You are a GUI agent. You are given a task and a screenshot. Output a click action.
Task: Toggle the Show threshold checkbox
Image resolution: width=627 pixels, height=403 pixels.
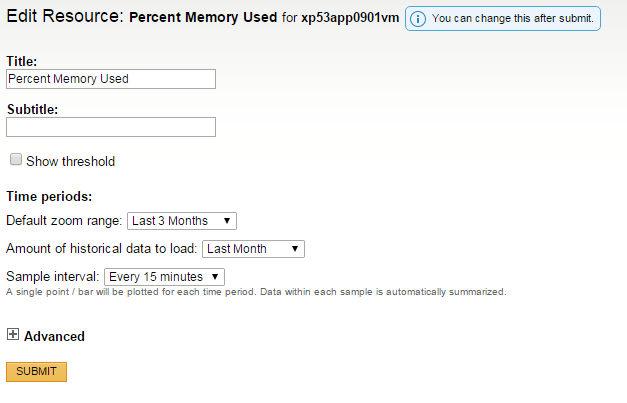pyautogui.click(x=15, y=160)
